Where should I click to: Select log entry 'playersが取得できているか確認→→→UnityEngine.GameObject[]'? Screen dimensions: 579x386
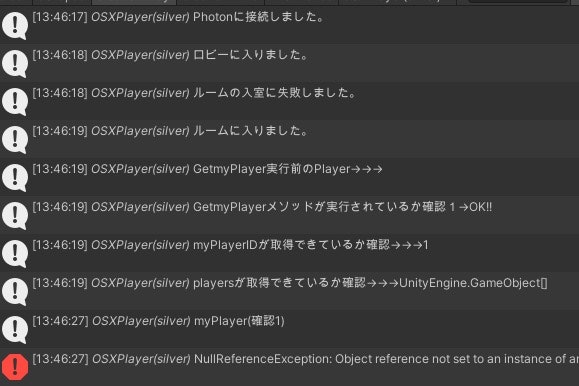click(290, 292)
